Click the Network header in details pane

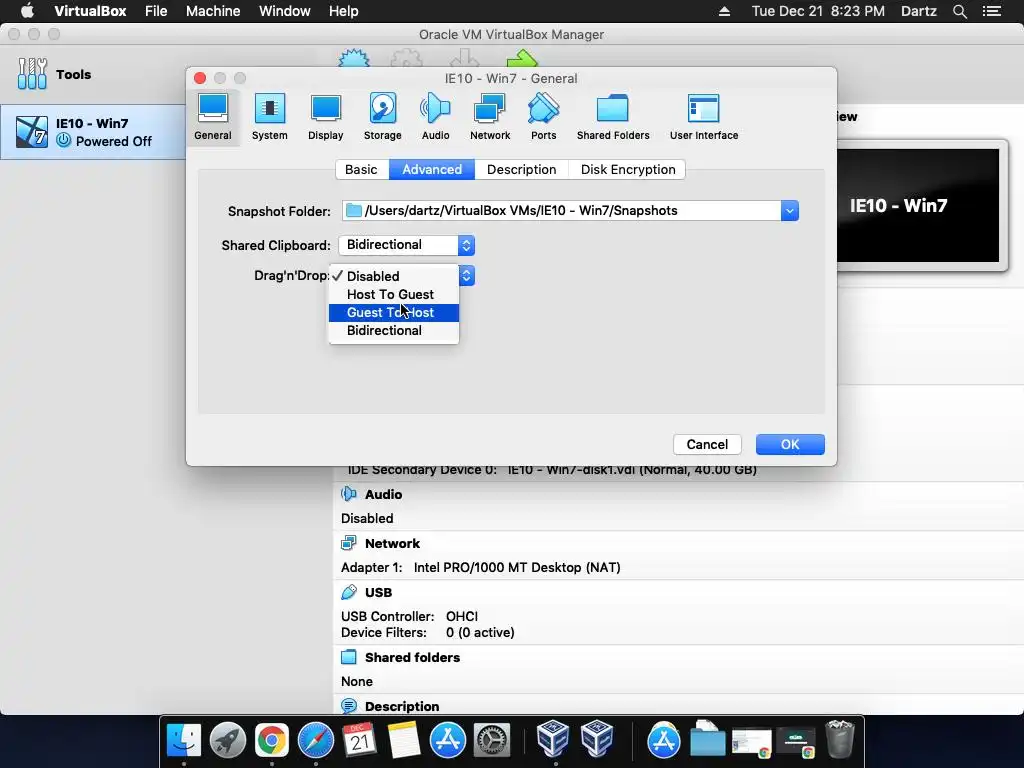[392, 543]
